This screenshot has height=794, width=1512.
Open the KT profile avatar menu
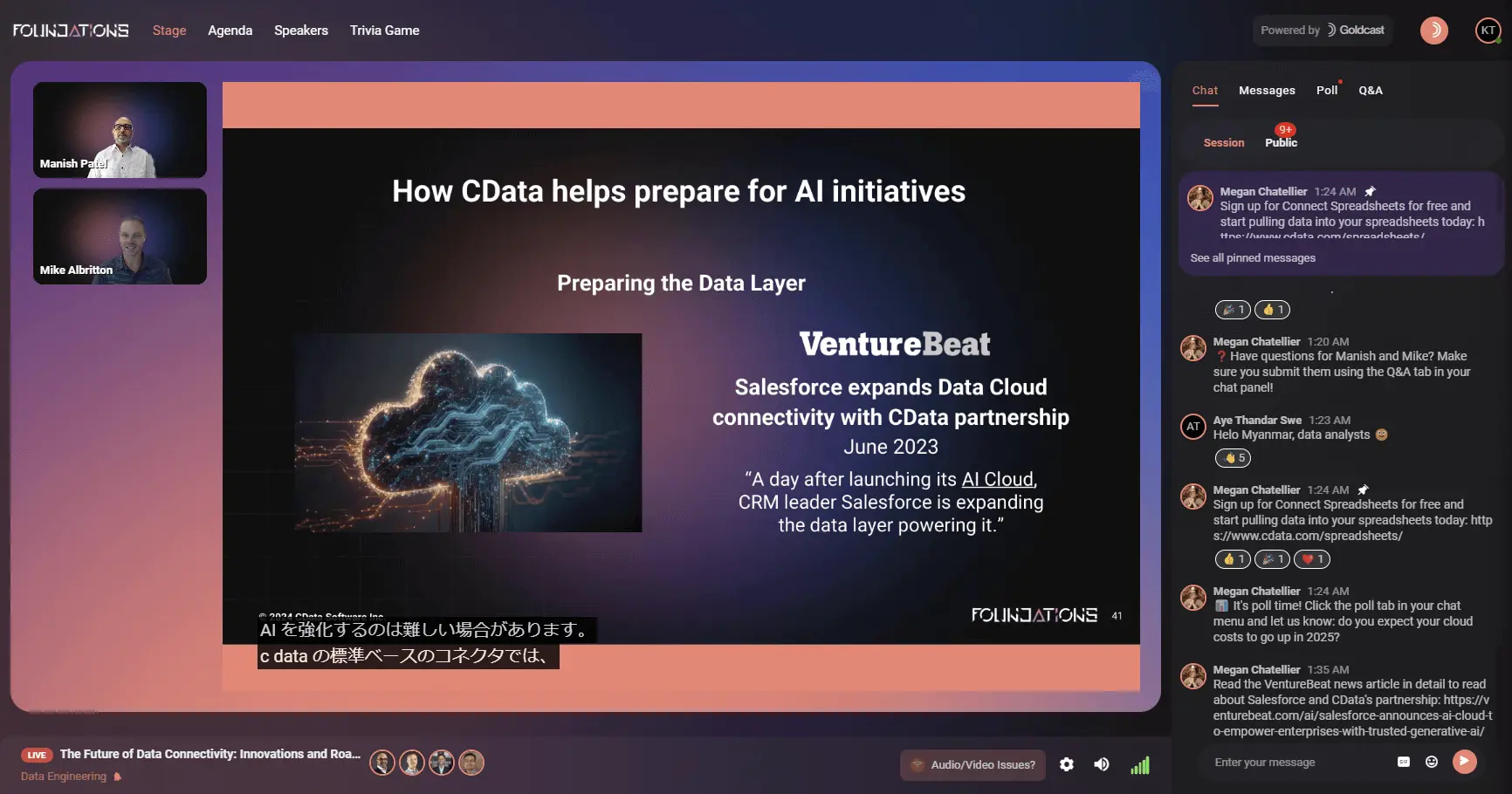(1488, 31)
